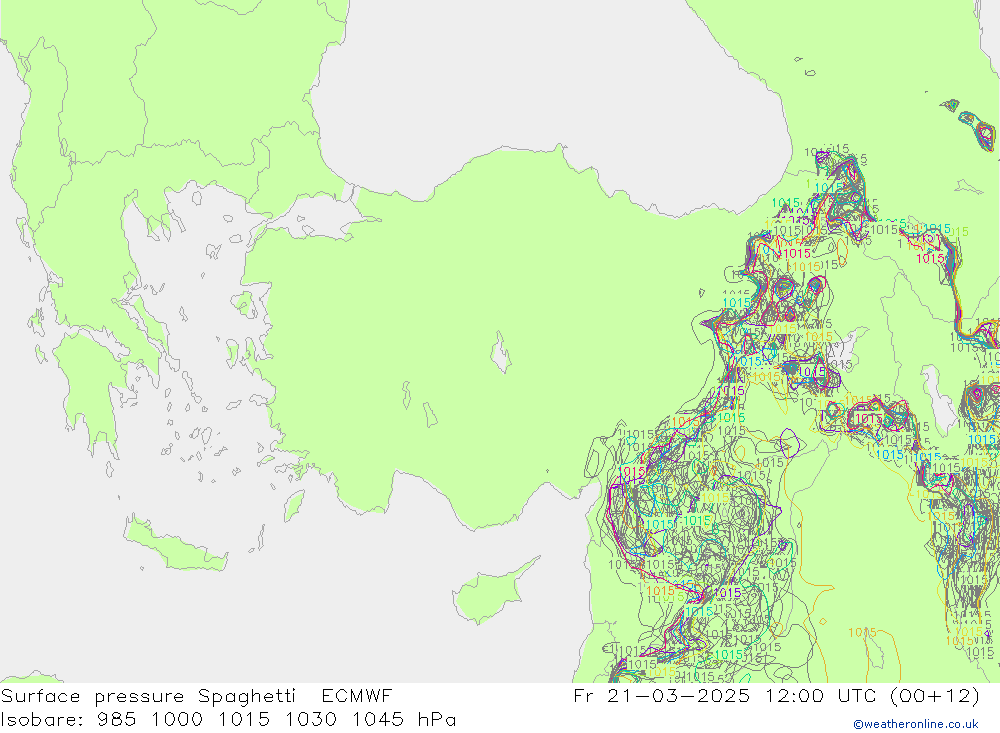Click the island of Cyprus on the map
The image size is (1000, 733).
[491, 593]
